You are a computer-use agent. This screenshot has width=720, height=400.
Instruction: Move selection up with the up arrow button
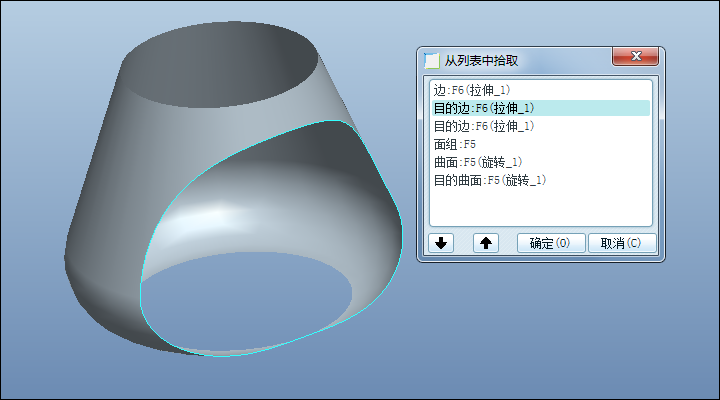click(x=486, y=243)
